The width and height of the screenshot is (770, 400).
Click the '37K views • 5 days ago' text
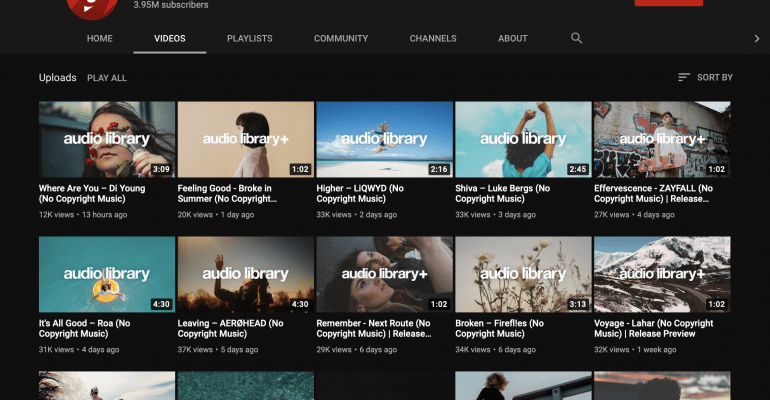click(218, 349)
